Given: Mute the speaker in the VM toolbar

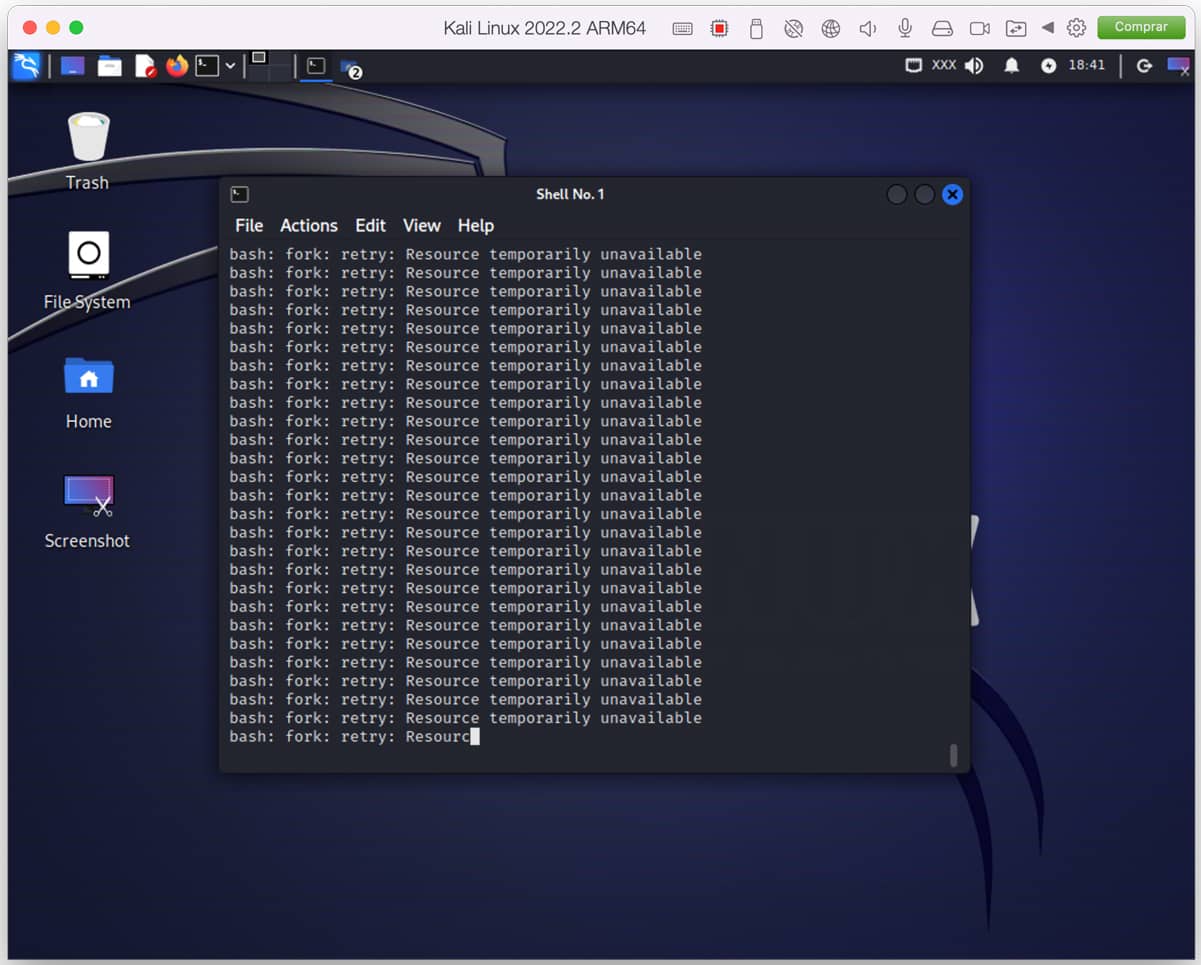Looking at the screenshot, I should (x=867, y=28).
